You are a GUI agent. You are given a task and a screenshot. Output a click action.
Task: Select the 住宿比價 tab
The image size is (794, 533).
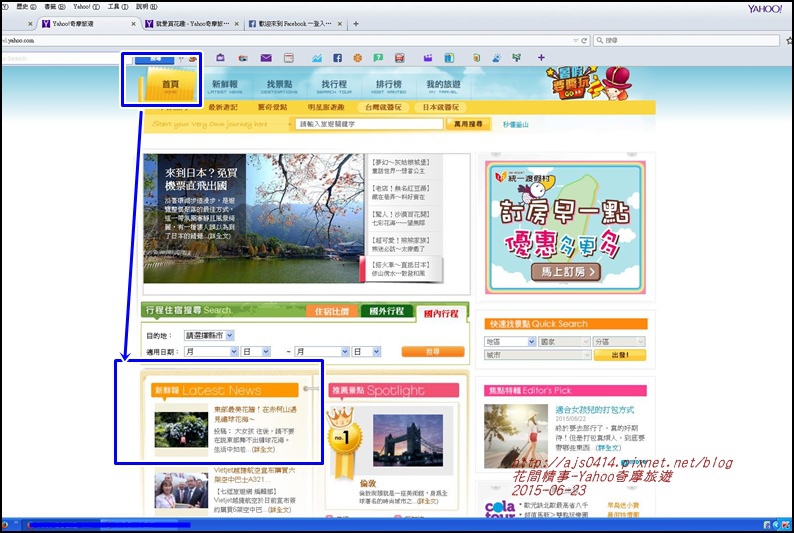pyautogui.click(x=332, y=312)
